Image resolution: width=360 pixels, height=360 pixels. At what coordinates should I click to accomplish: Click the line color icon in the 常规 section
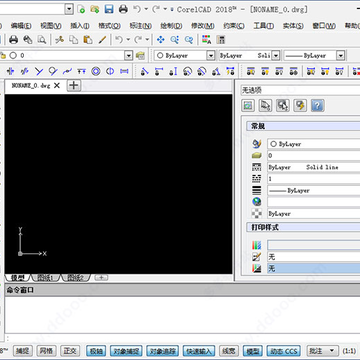pyautogui.click(x=257, y=144)
